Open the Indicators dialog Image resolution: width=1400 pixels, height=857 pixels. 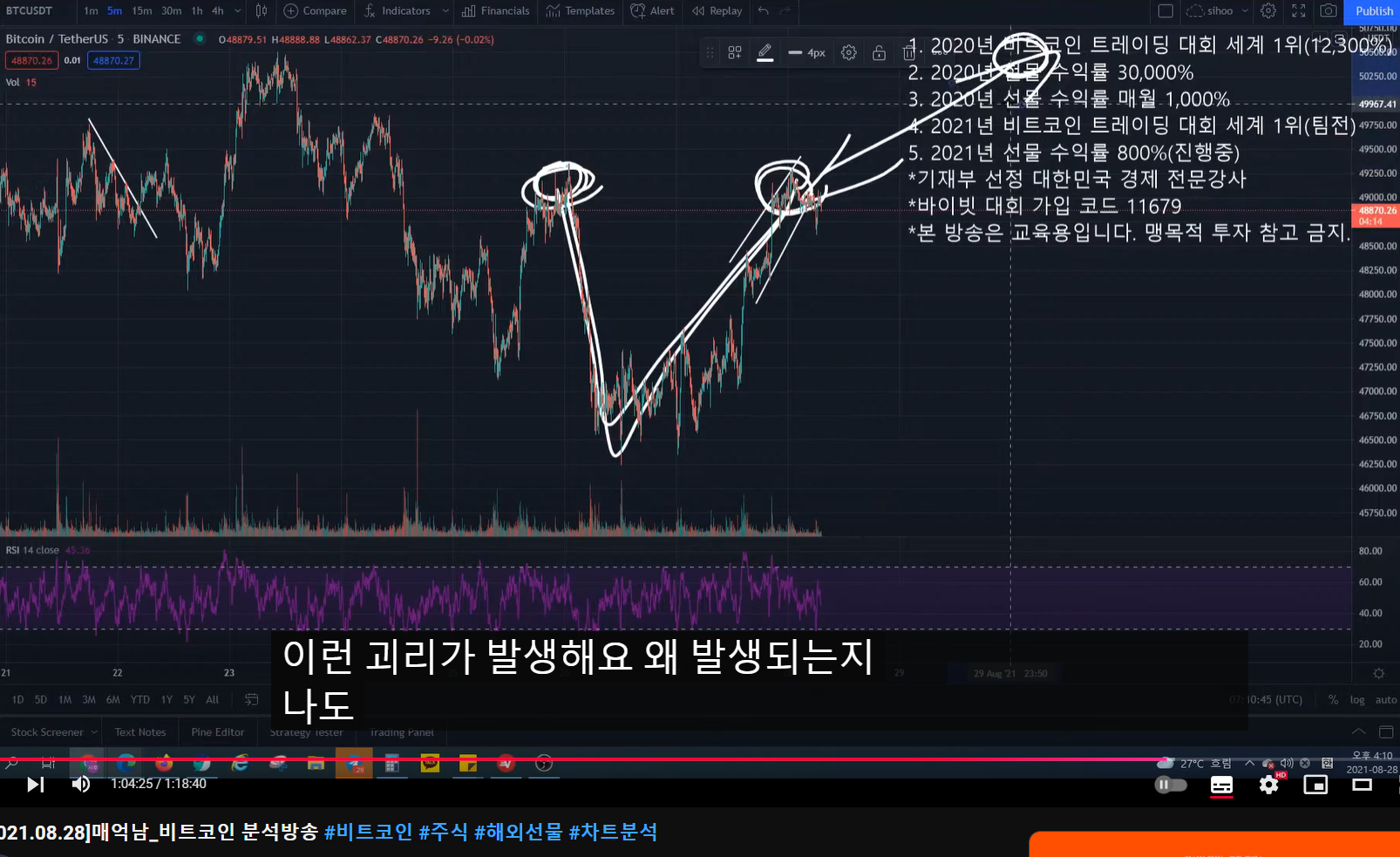(398, 11)
